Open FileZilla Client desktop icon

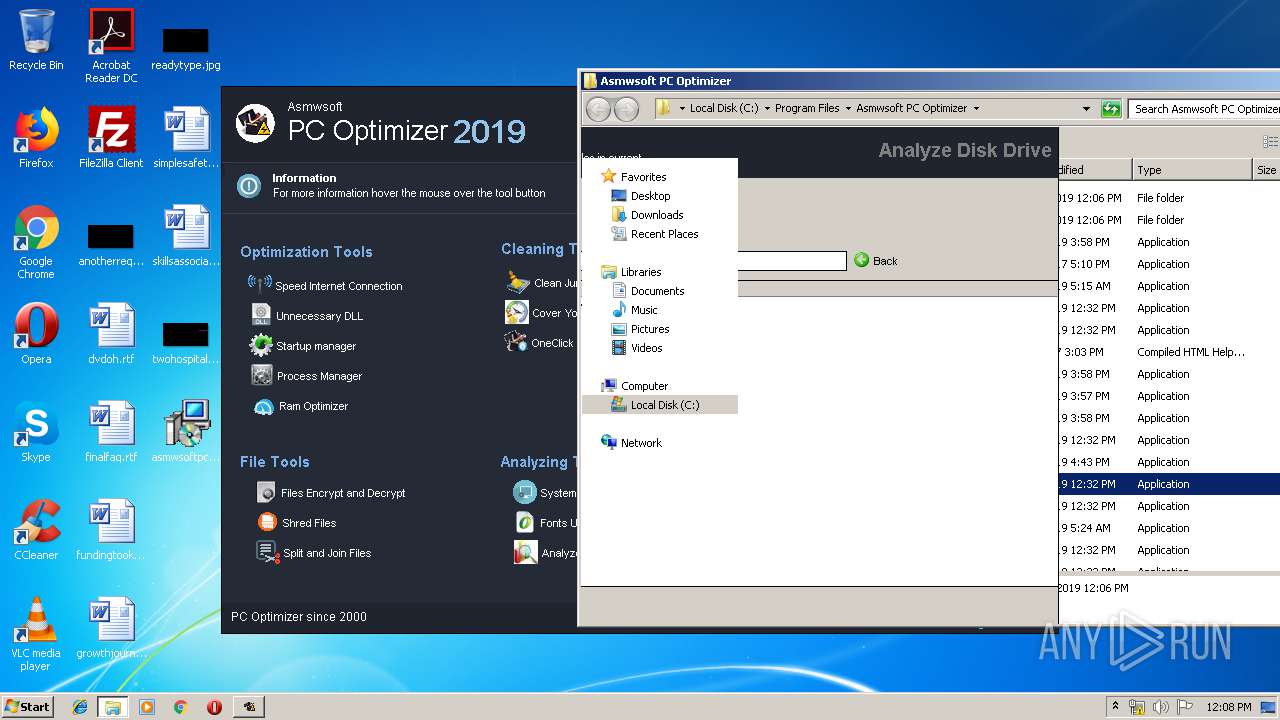pos(111,137)
